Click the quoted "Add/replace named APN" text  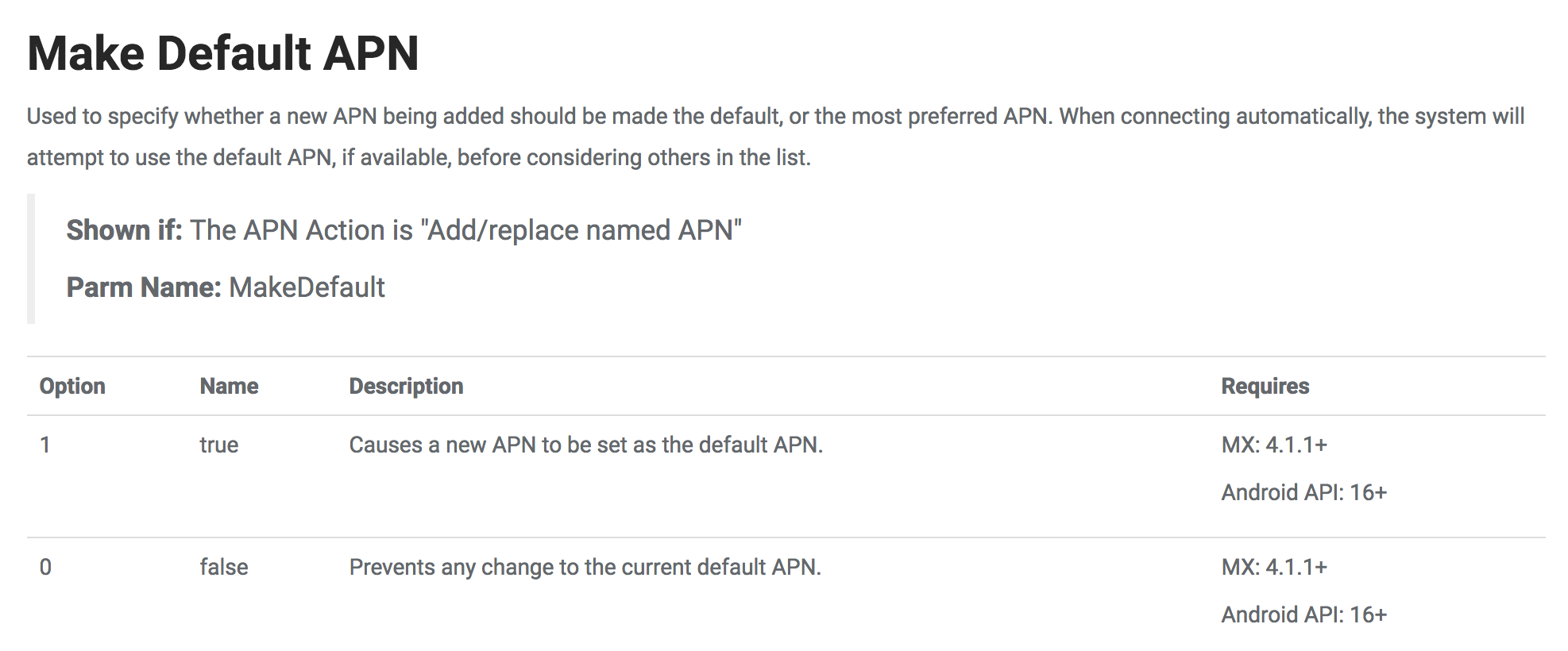point(581,230)
